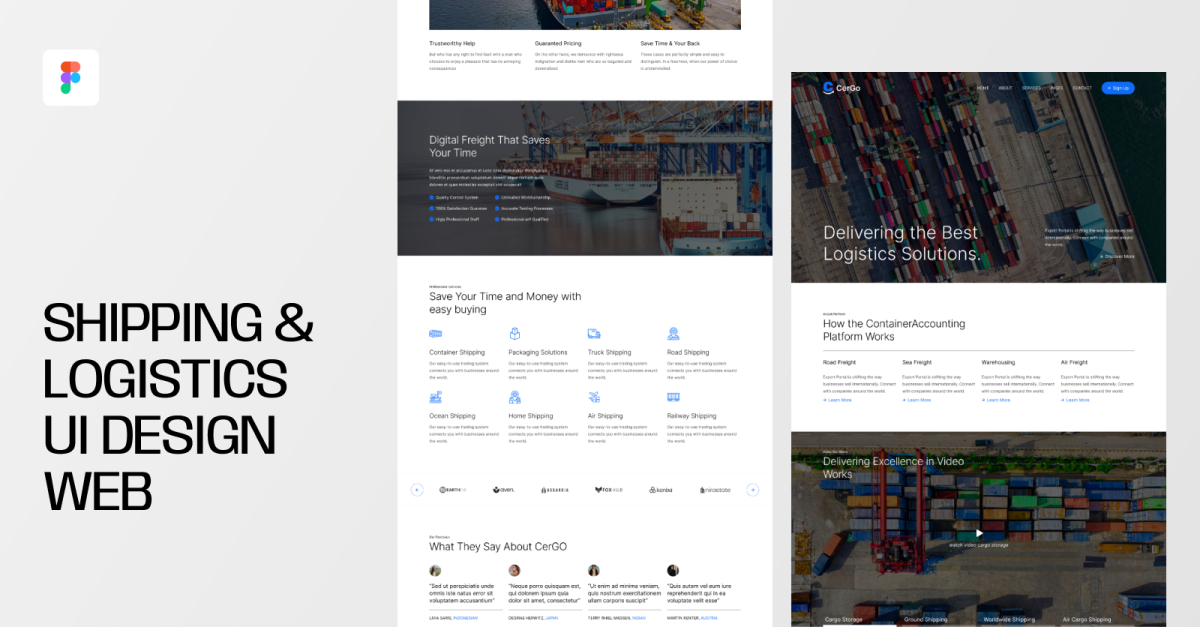
Task: Advance brand logo carousel with right arrow
Action: pyautogui.click(x=753, y=490)
